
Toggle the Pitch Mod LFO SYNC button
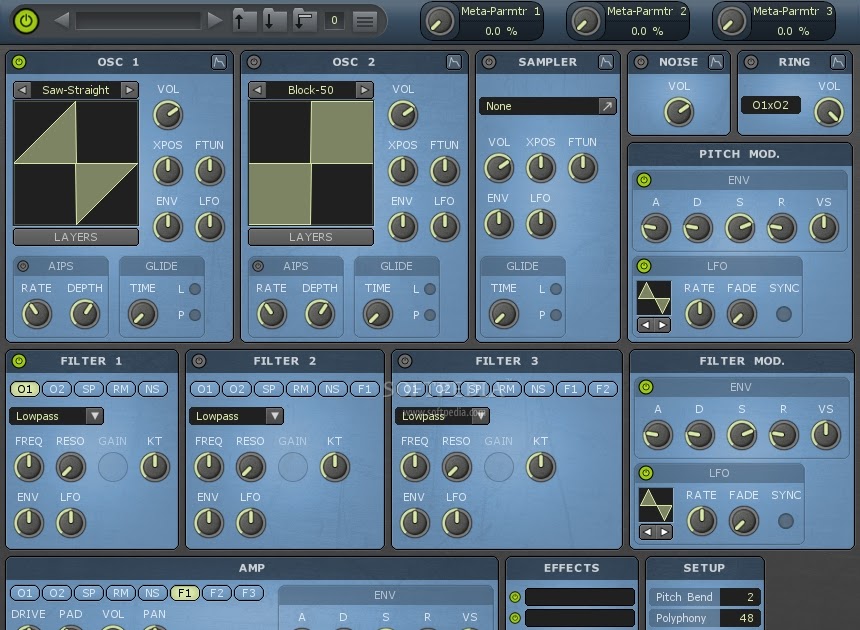pyautogui.click(x=784, y=314)
